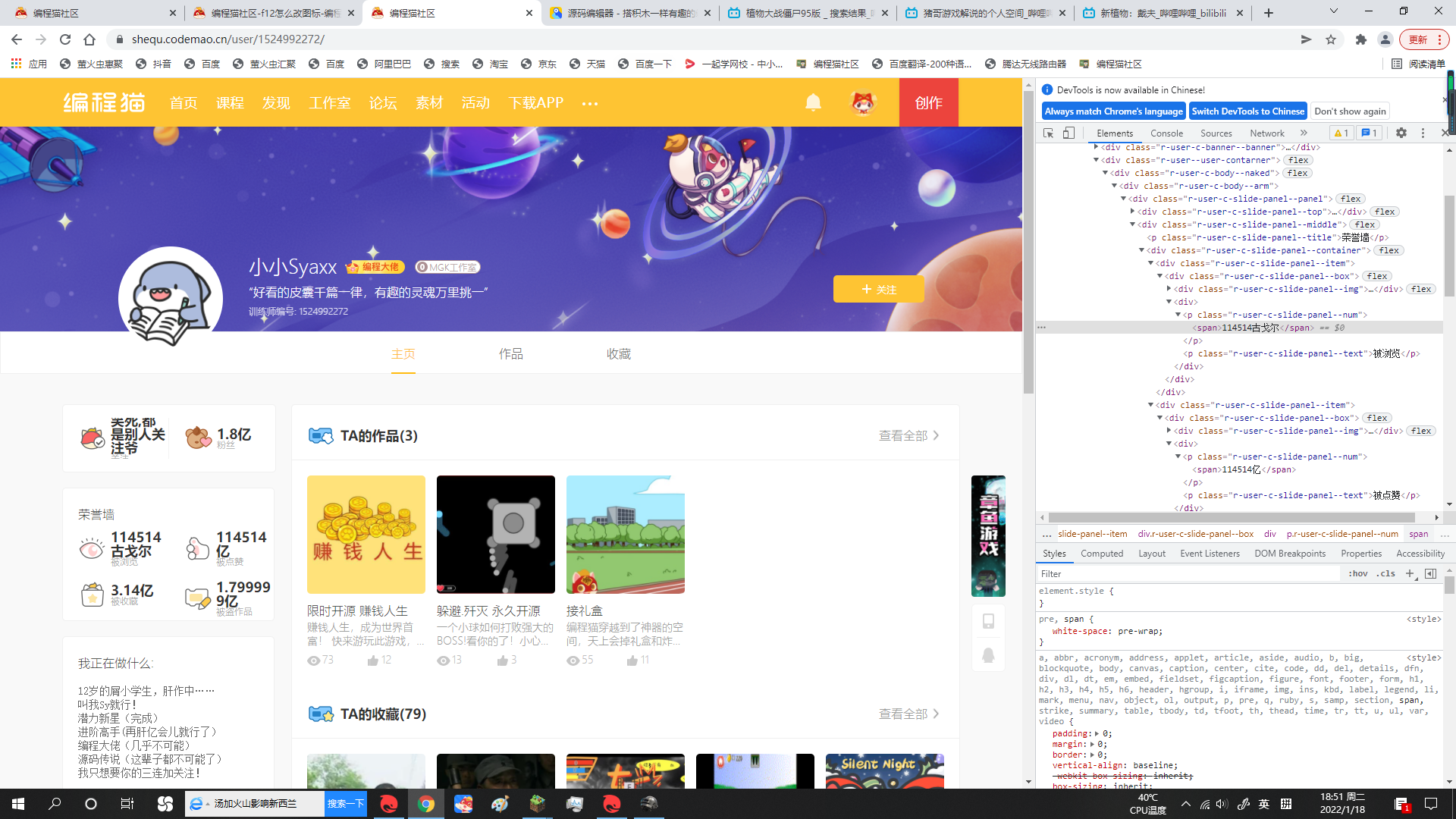Screen dimensions: 1456x819
Task: Open the Computed tab in the styles pane
Action: (1102, 554)
